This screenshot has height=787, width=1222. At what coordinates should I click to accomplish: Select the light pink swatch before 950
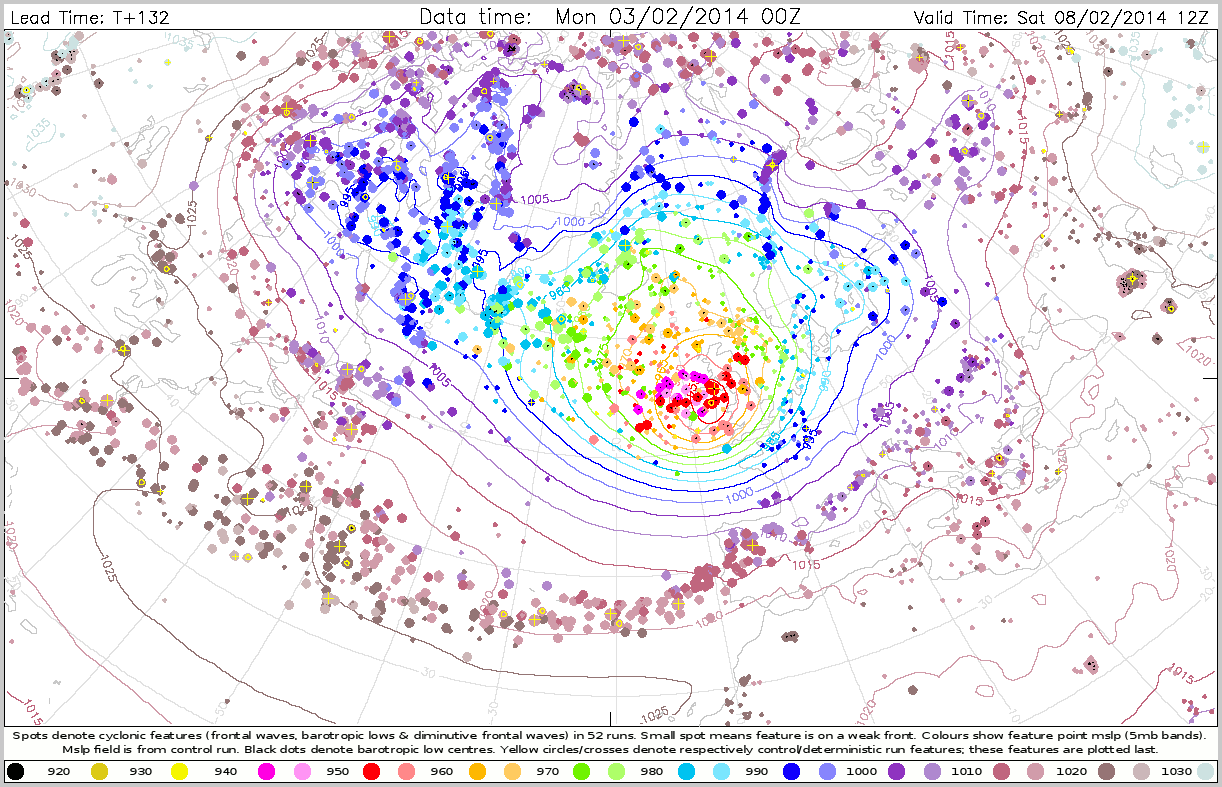(x=302, y=771)
